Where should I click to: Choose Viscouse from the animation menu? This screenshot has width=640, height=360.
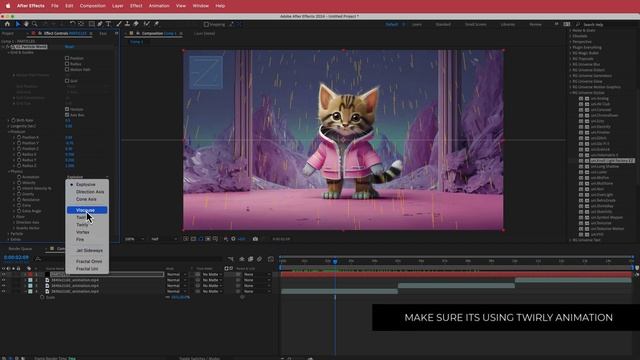click(x=87, y=210)
